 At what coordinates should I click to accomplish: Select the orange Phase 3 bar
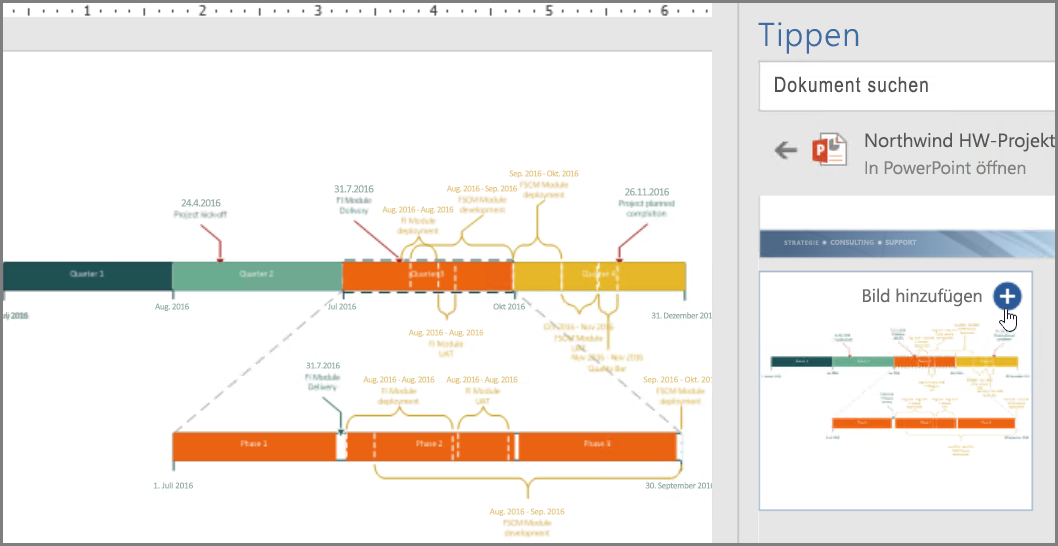pyautogui.click(x=597, y=445)
